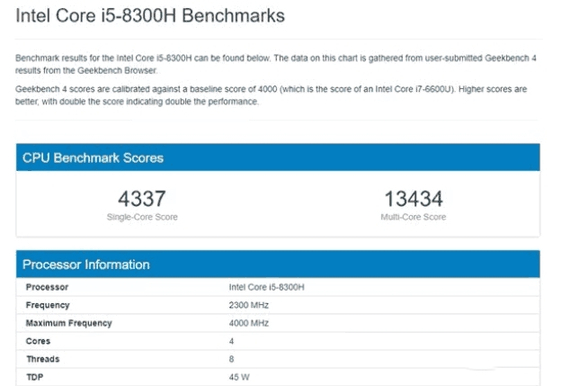579x386 pixels.
Task: Click the Threads row label
Action: 43,359
